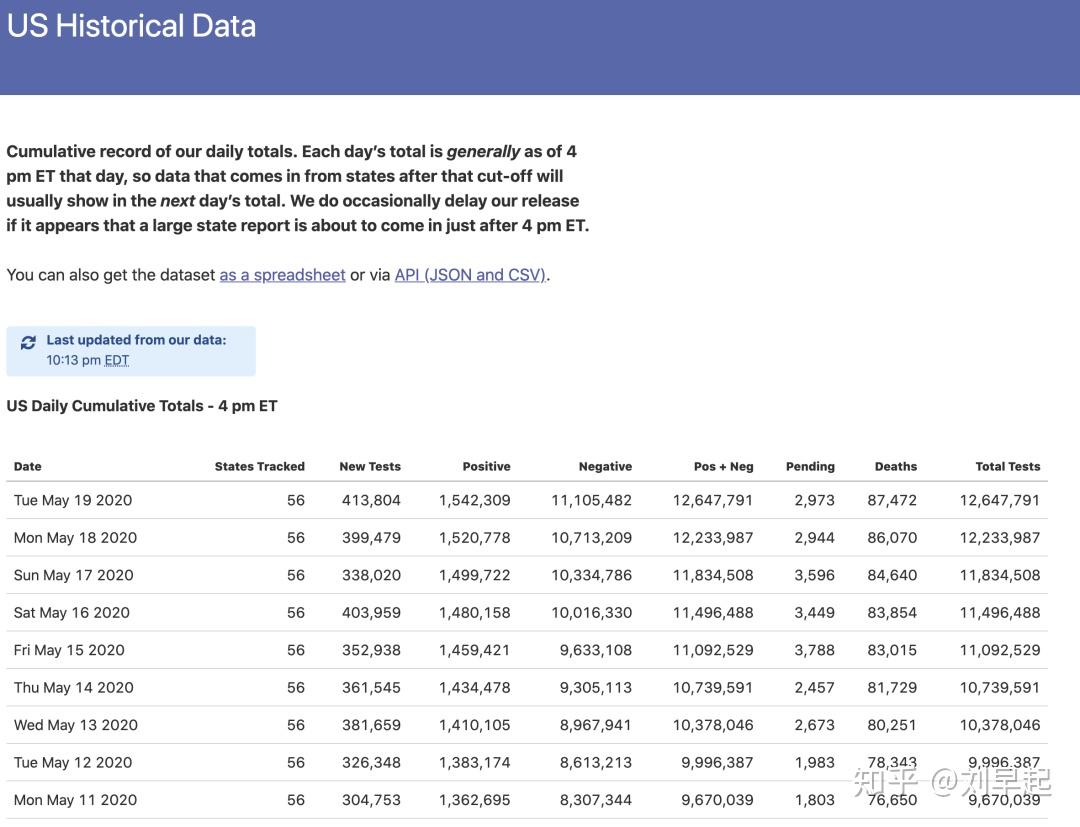This screenshot has width=1080, height=827.
Task: Open the "as a spreadsheet" link
Action: click(282, 275)
